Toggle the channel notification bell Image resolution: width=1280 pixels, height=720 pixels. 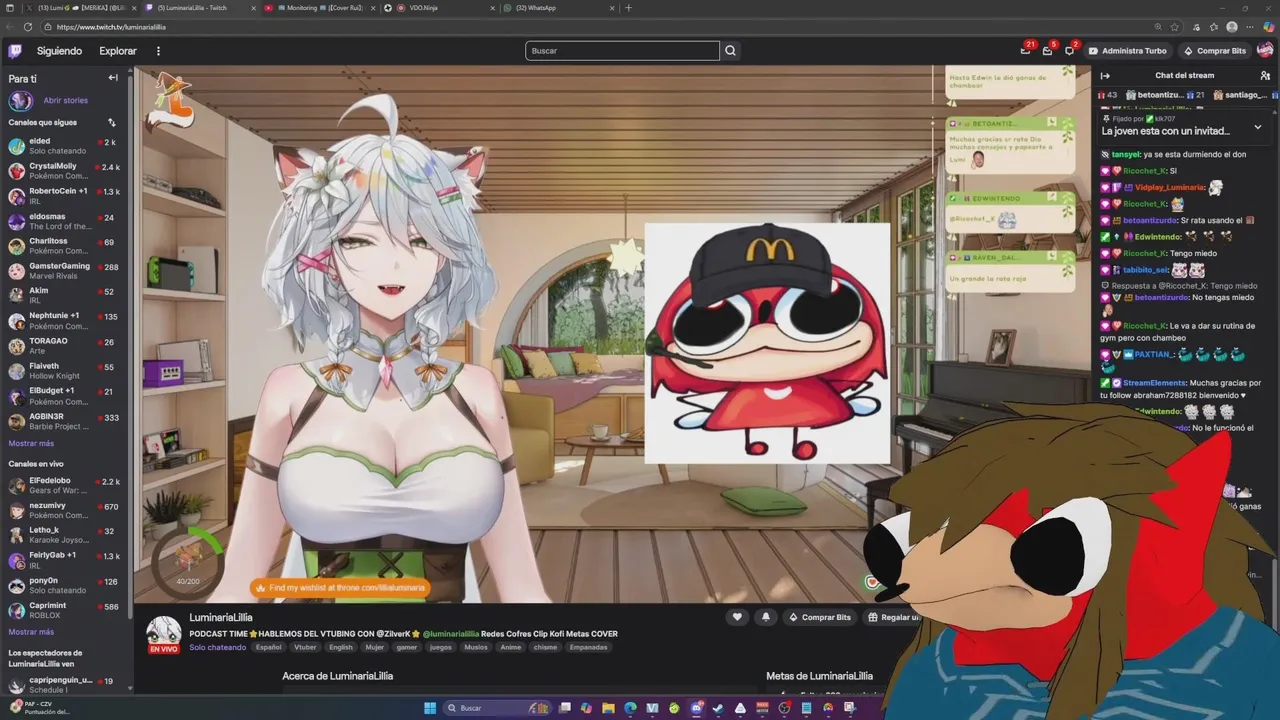click(x=765, y=617)
